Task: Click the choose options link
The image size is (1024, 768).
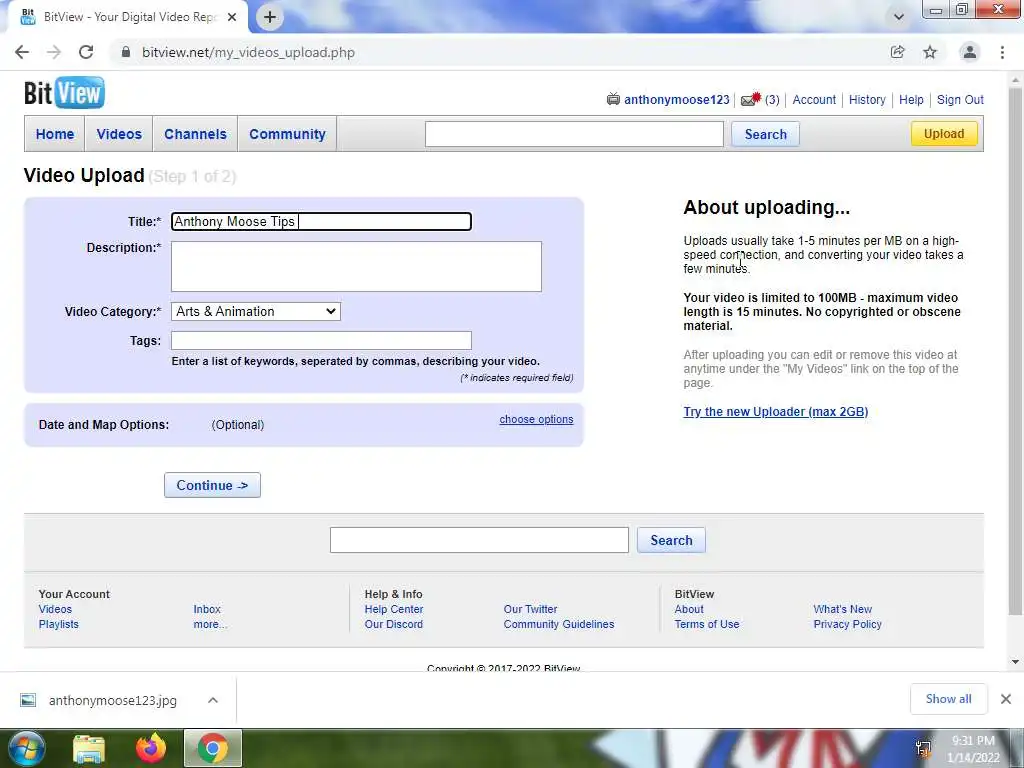Action: pyautogui.click(x=536, y=419)
